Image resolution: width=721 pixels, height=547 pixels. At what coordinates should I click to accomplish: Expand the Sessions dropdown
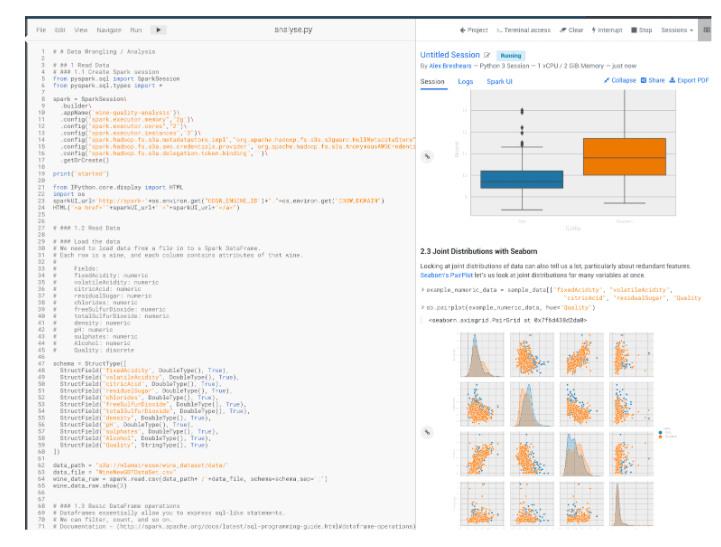677,30
